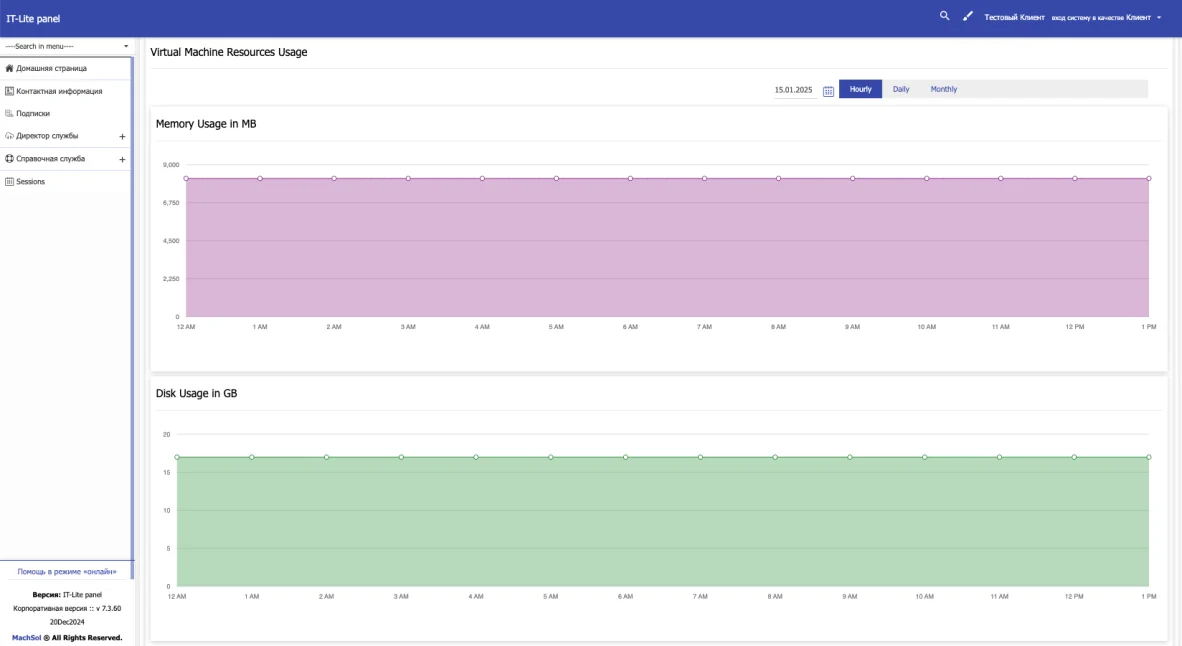Open the Помощь в режиме «онлайн» link
The width and height of the screenshot is (1182, 646).
67,571
